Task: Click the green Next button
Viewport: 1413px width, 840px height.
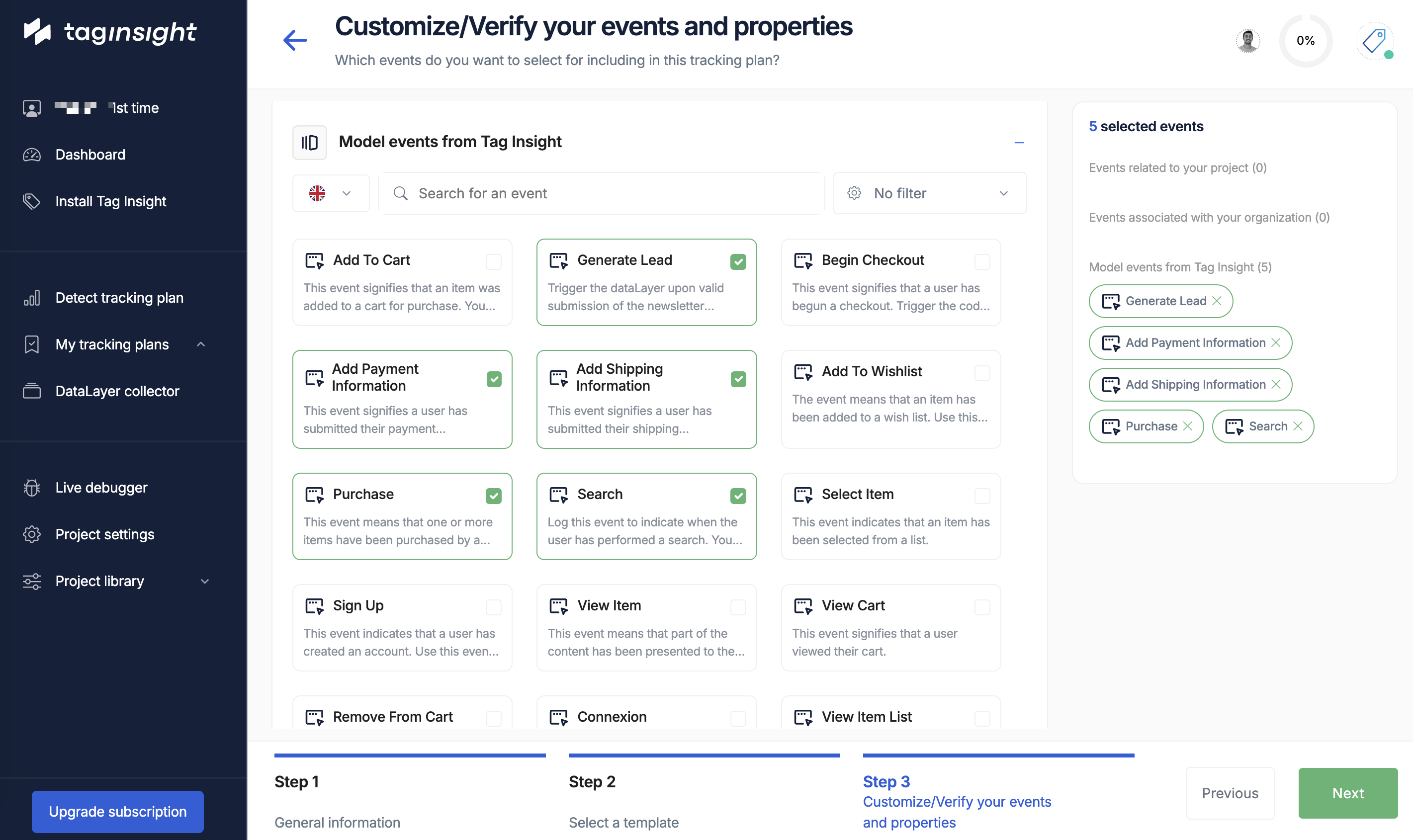Action: [1347, 793]
